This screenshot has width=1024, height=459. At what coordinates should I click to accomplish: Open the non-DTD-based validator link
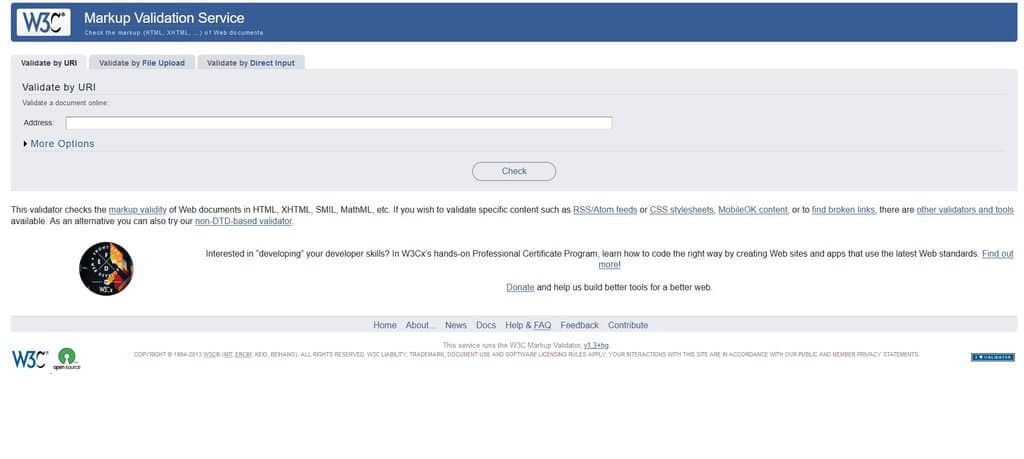pos(244,221)
